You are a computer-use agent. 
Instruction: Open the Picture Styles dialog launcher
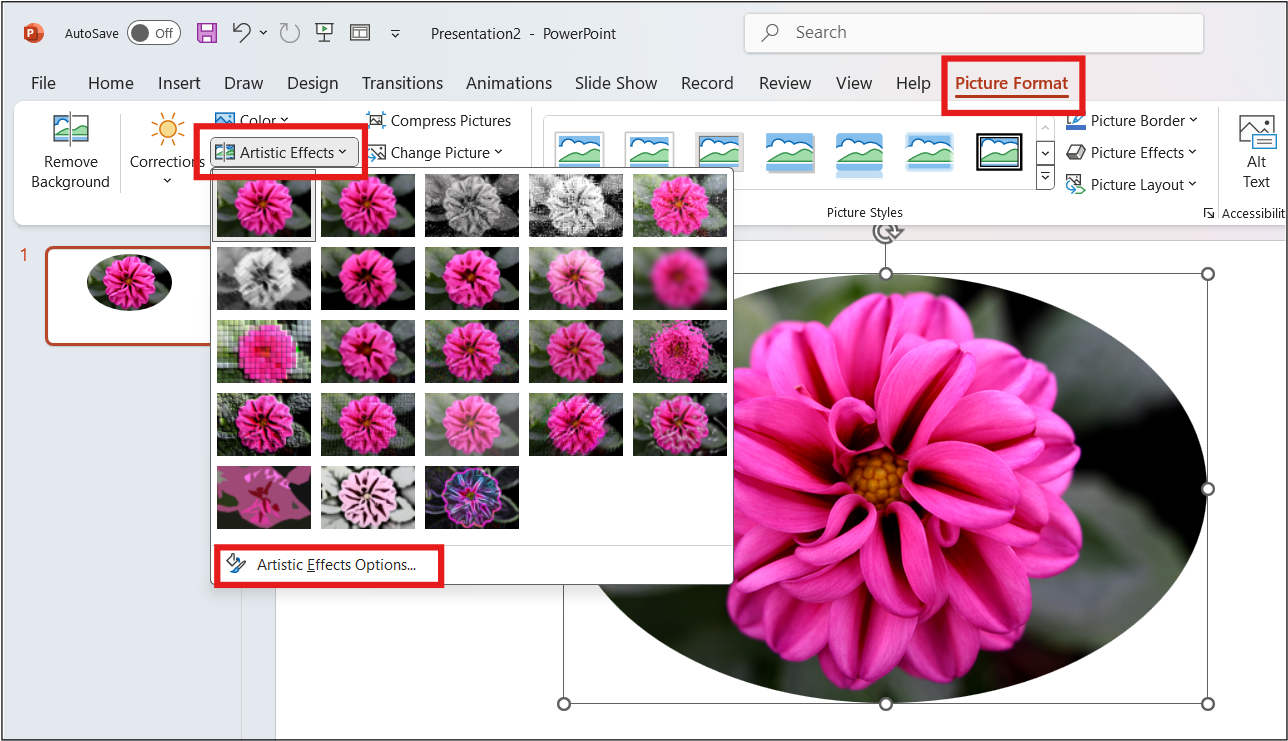[x=1209, y=213]
